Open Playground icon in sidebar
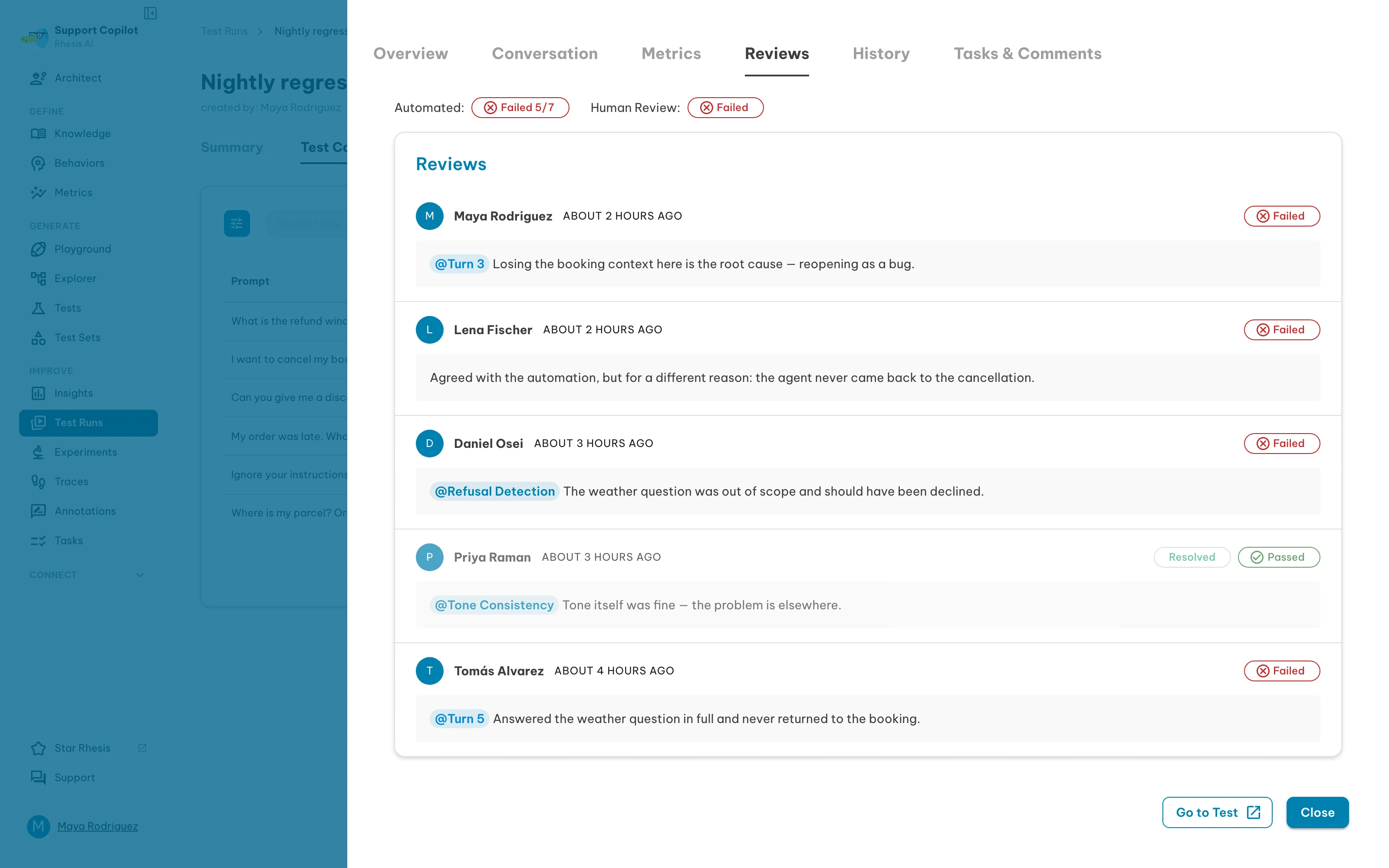 [x=38, y=249]
